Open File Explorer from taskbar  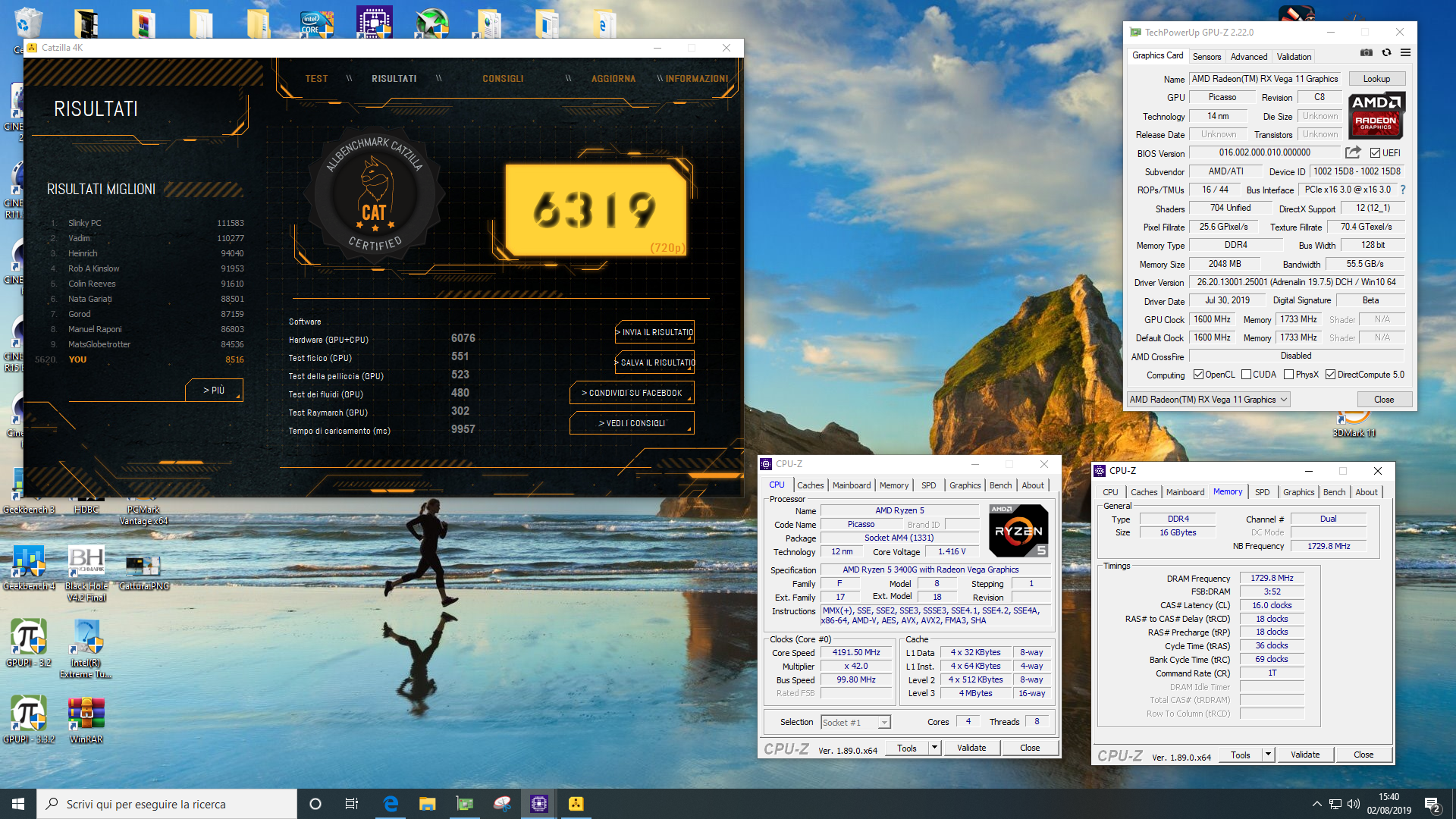click(x=428, y=804)
